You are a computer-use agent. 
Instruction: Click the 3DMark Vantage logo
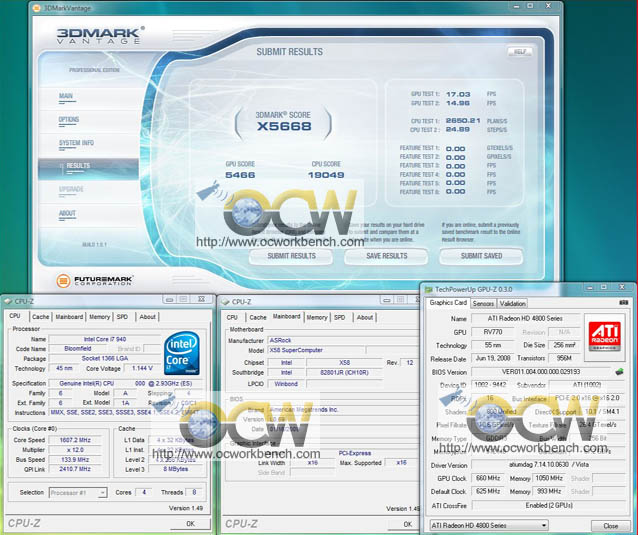(101, 35)
